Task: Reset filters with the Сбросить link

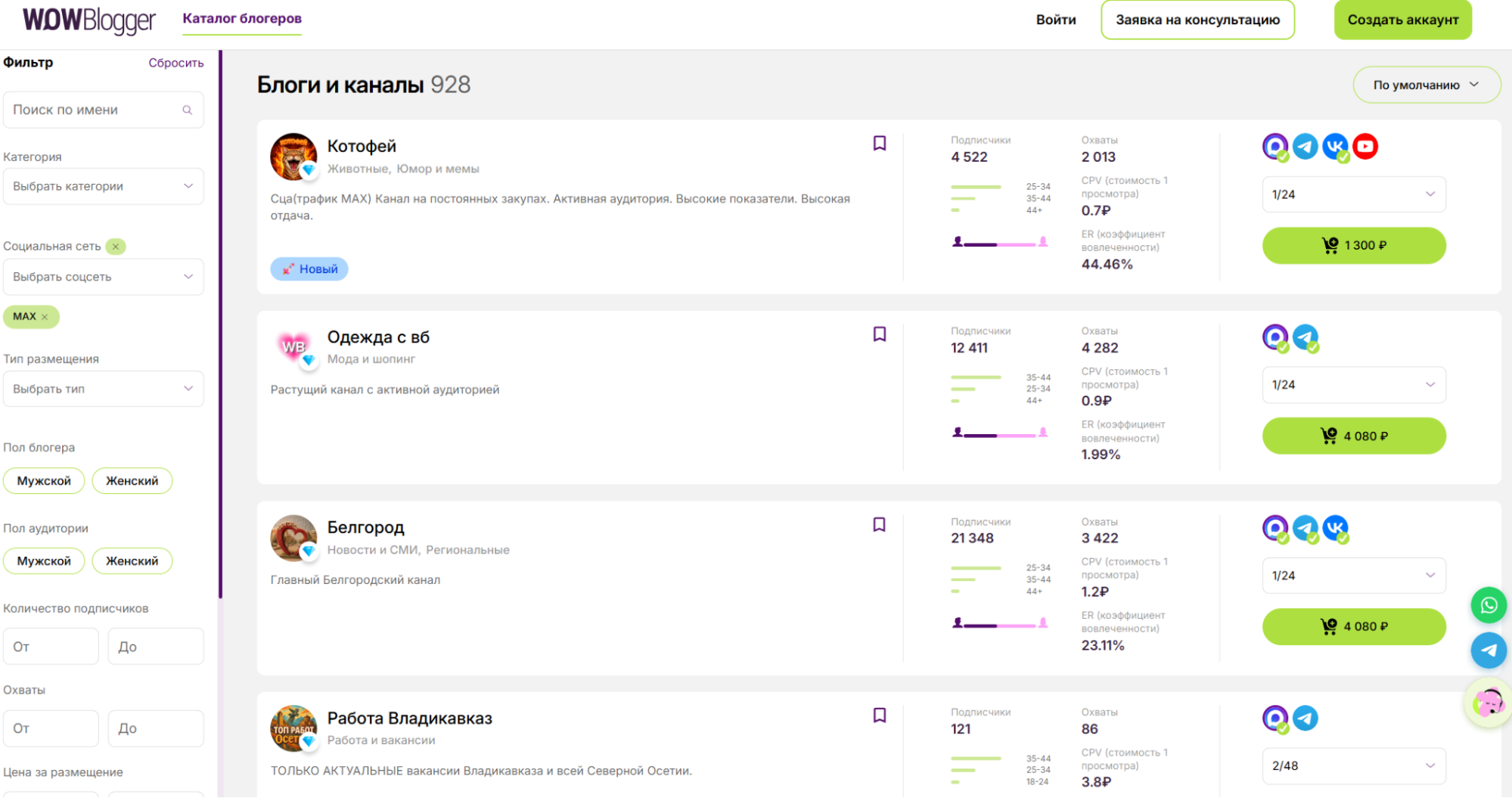Action: tap(175, 63)
